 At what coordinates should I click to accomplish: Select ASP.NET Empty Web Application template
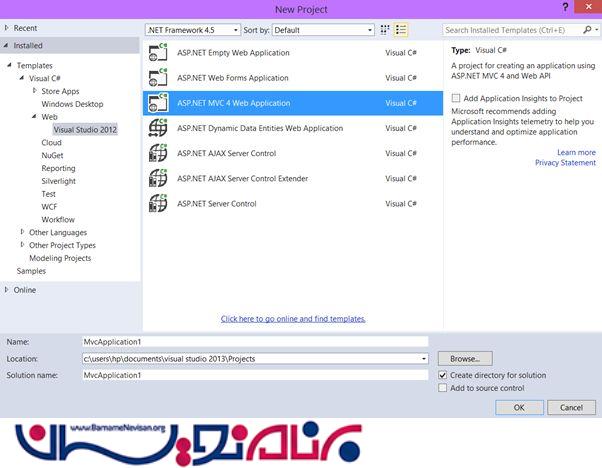(293, 53)
